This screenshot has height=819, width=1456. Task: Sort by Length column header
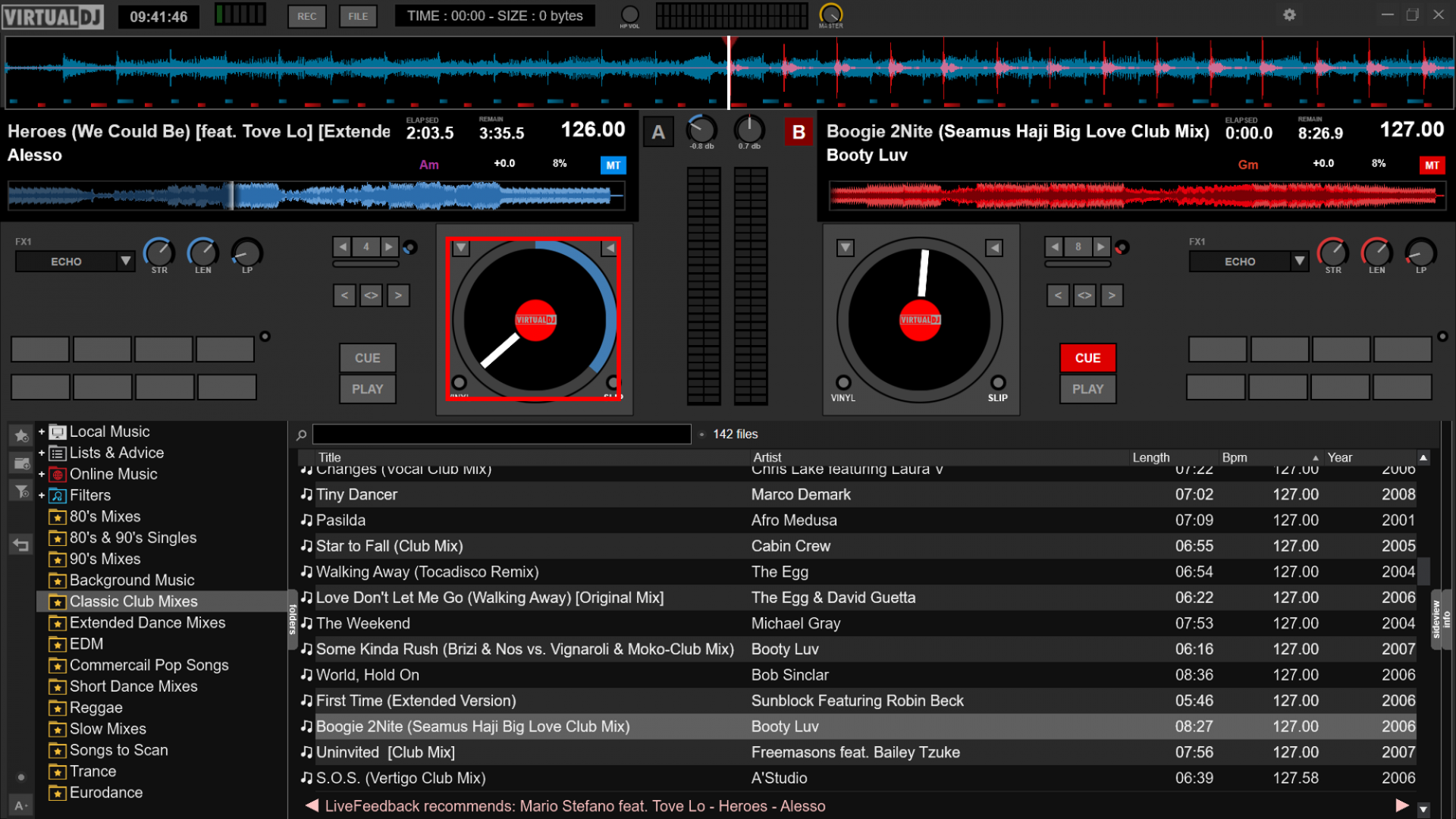(x=1151, y=457)
